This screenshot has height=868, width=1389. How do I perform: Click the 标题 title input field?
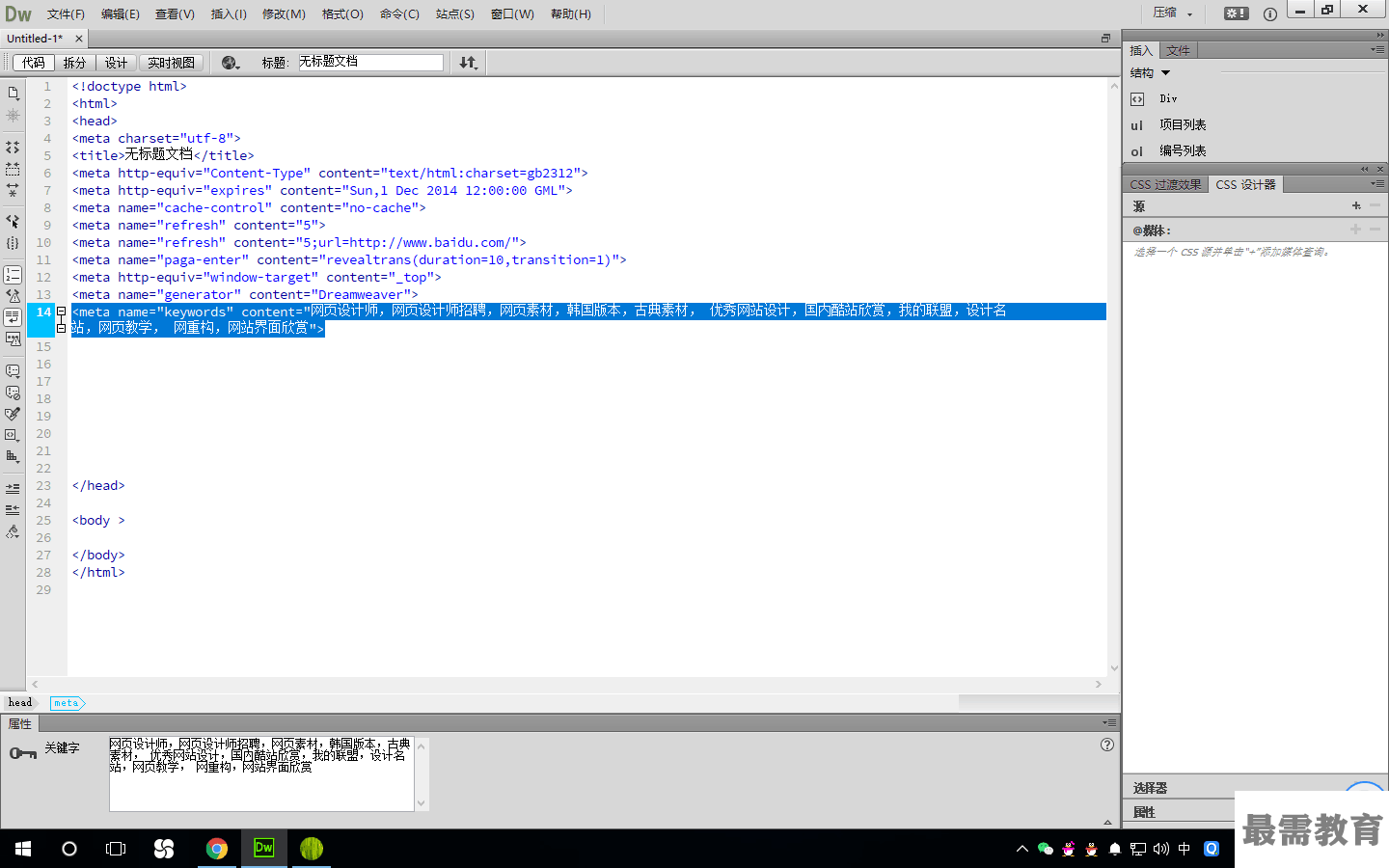coord(370,62)
